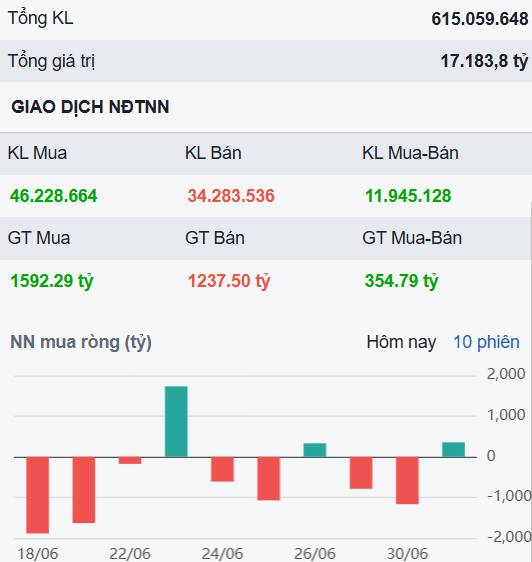Click the KL Mua-Bán column header
532x562 pixels.
tap(410, 153)
